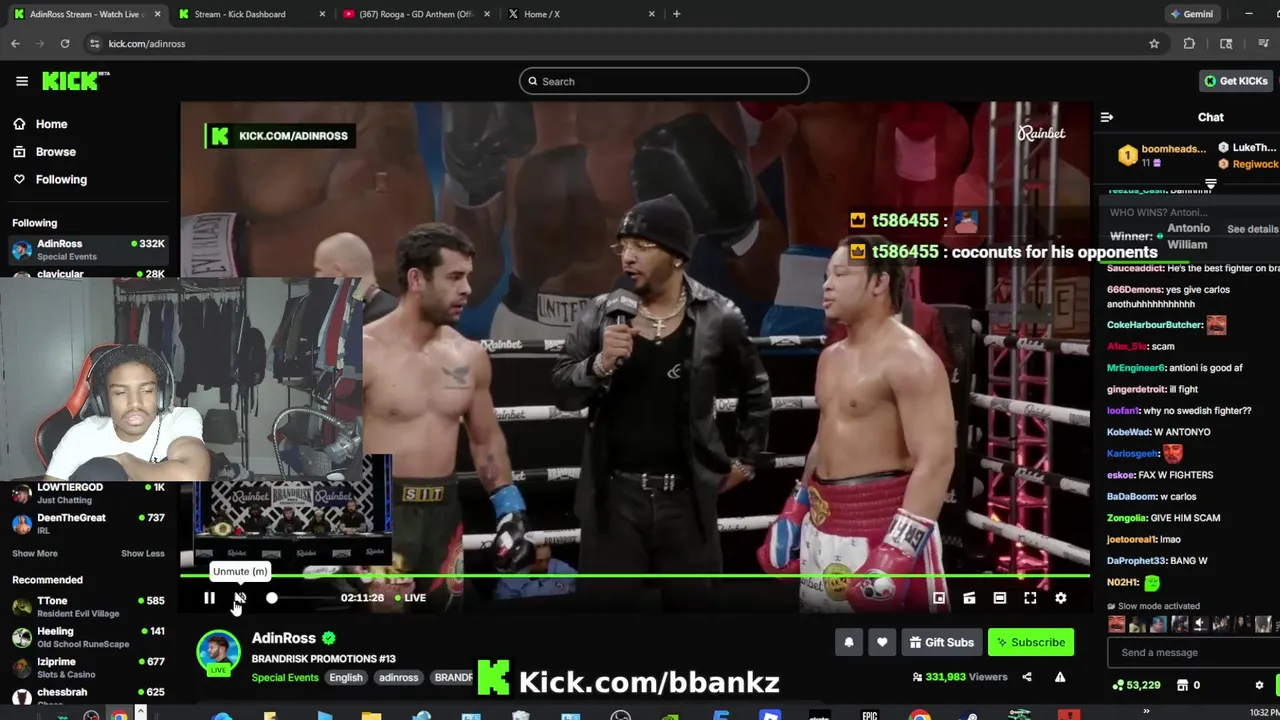Toggle theater mode in player
The width and height of the screenshot is (1280, 720).
point(999,598)
